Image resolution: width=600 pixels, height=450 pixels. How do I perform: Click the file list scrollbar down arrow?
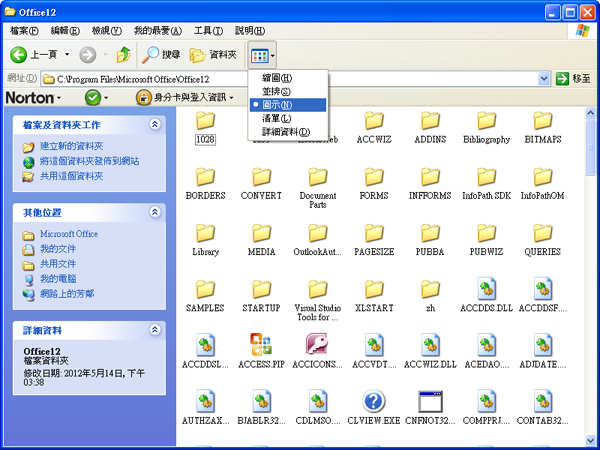pos(590,440)
